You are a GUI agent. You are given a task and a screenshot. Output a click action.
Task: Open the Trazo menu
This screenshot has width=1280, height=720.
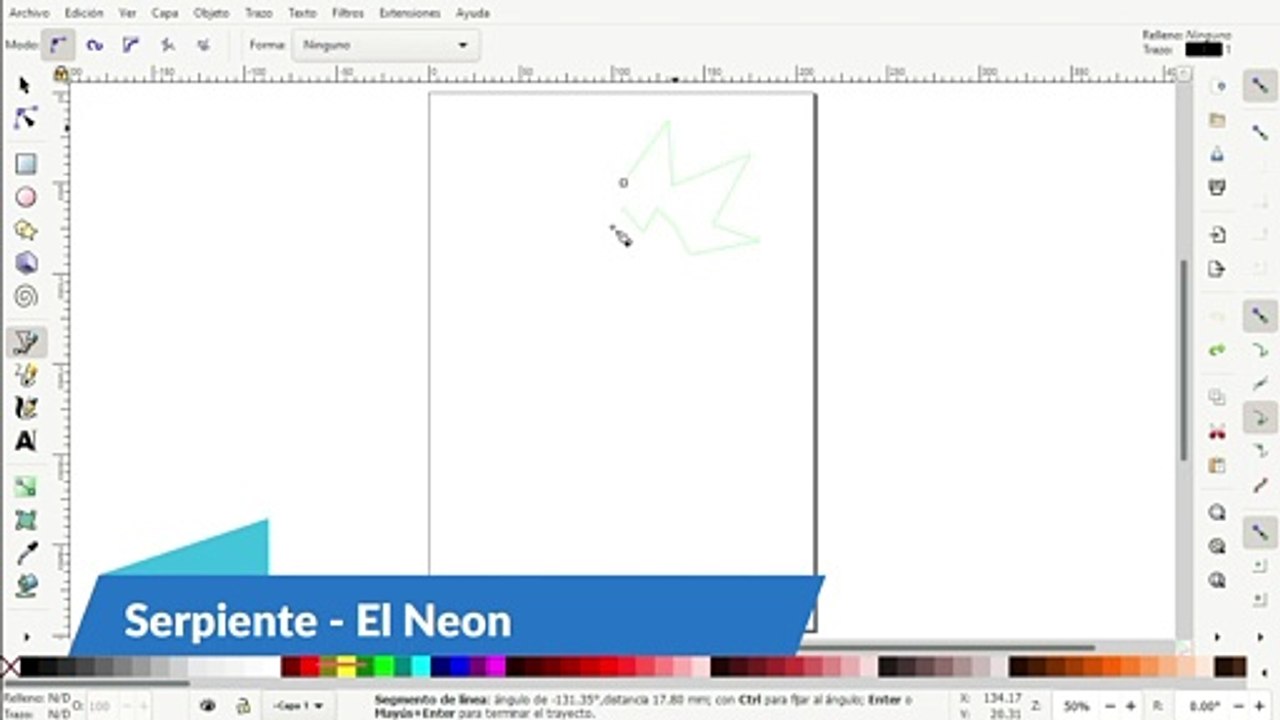coord(259,13)
